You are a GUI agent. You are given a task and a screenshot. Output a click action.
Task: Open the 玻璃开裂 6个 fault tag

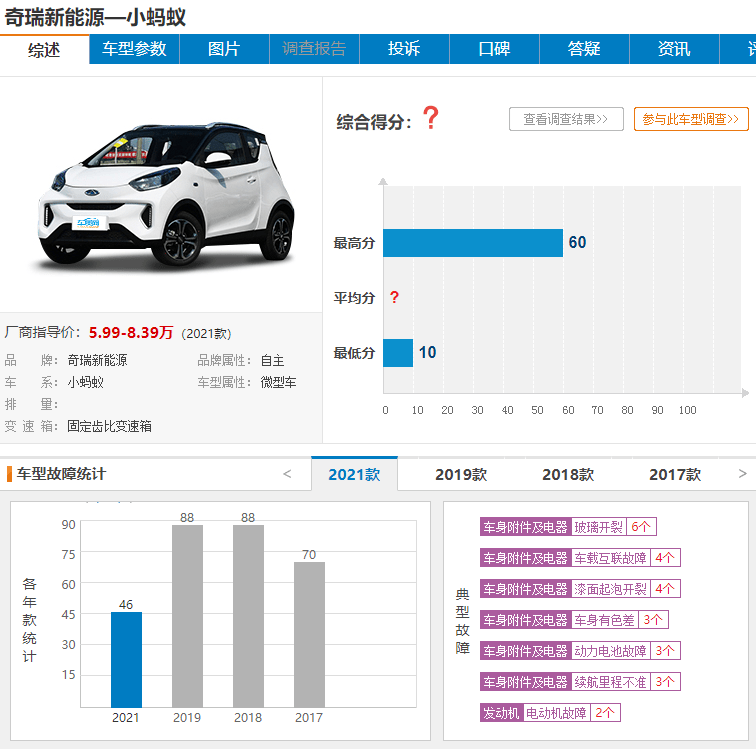pyautogui.click(x=568, y=527)
